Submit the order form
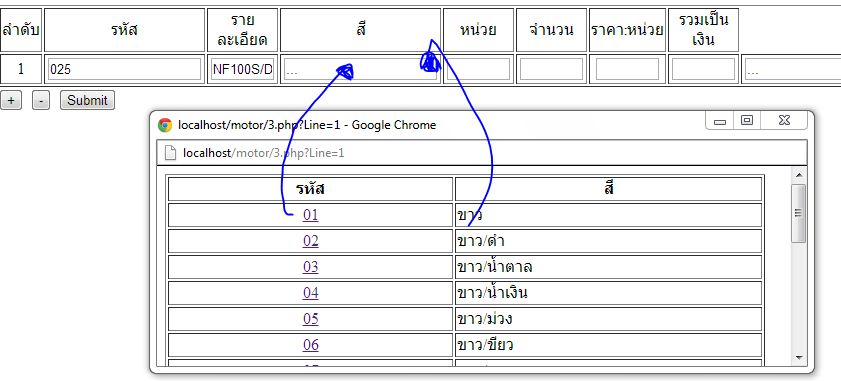The width and height of the screenshot is (841, 381). tap(87, 100)
